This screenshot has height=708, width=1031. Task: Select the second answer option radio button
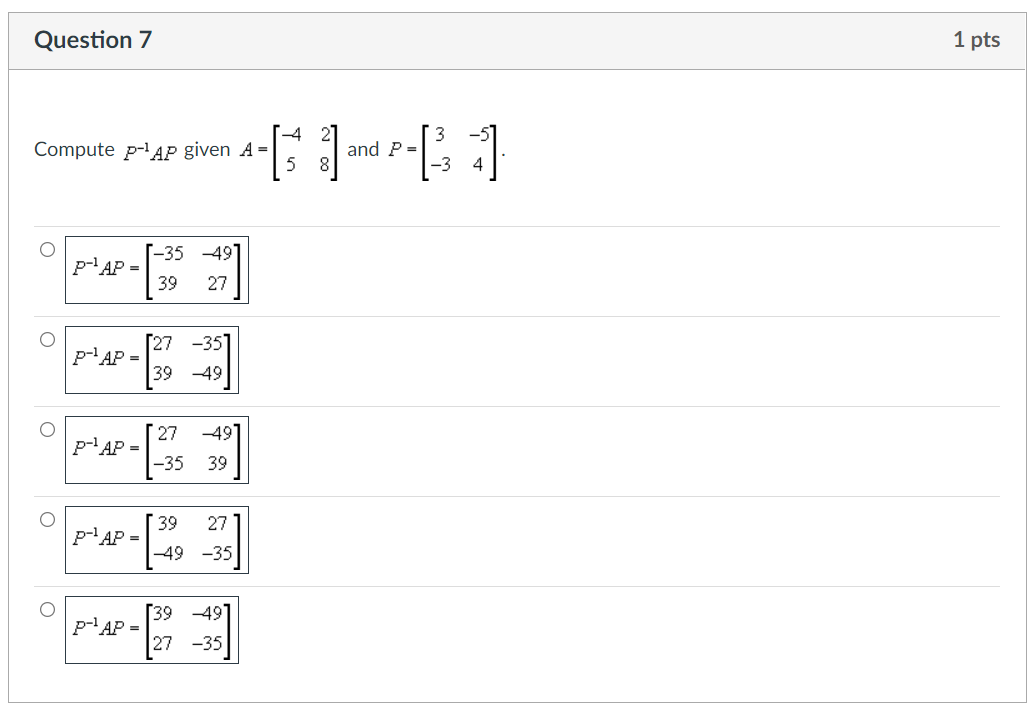click(46, 339)
